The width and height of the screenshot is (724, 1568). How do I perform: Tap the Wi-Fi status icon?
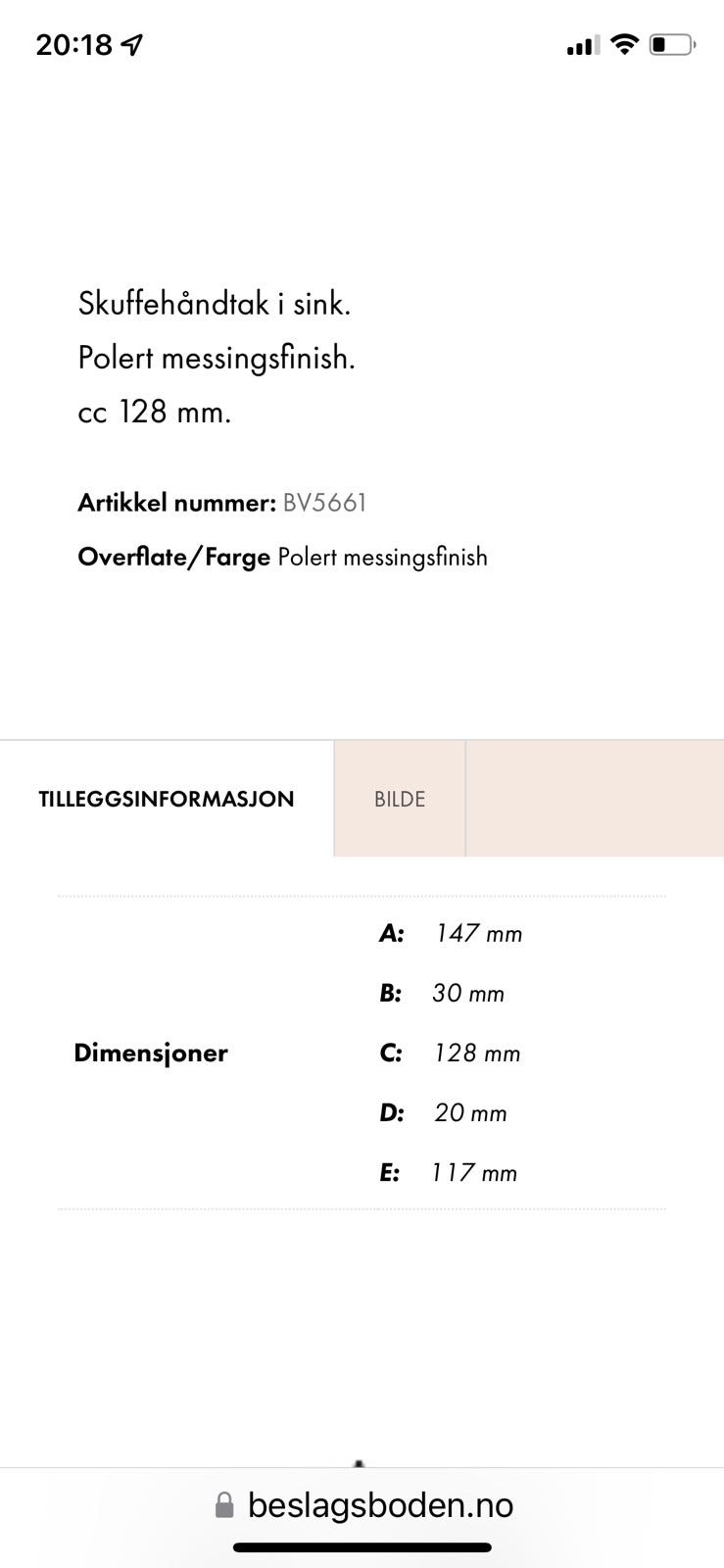tap(623, 44)
